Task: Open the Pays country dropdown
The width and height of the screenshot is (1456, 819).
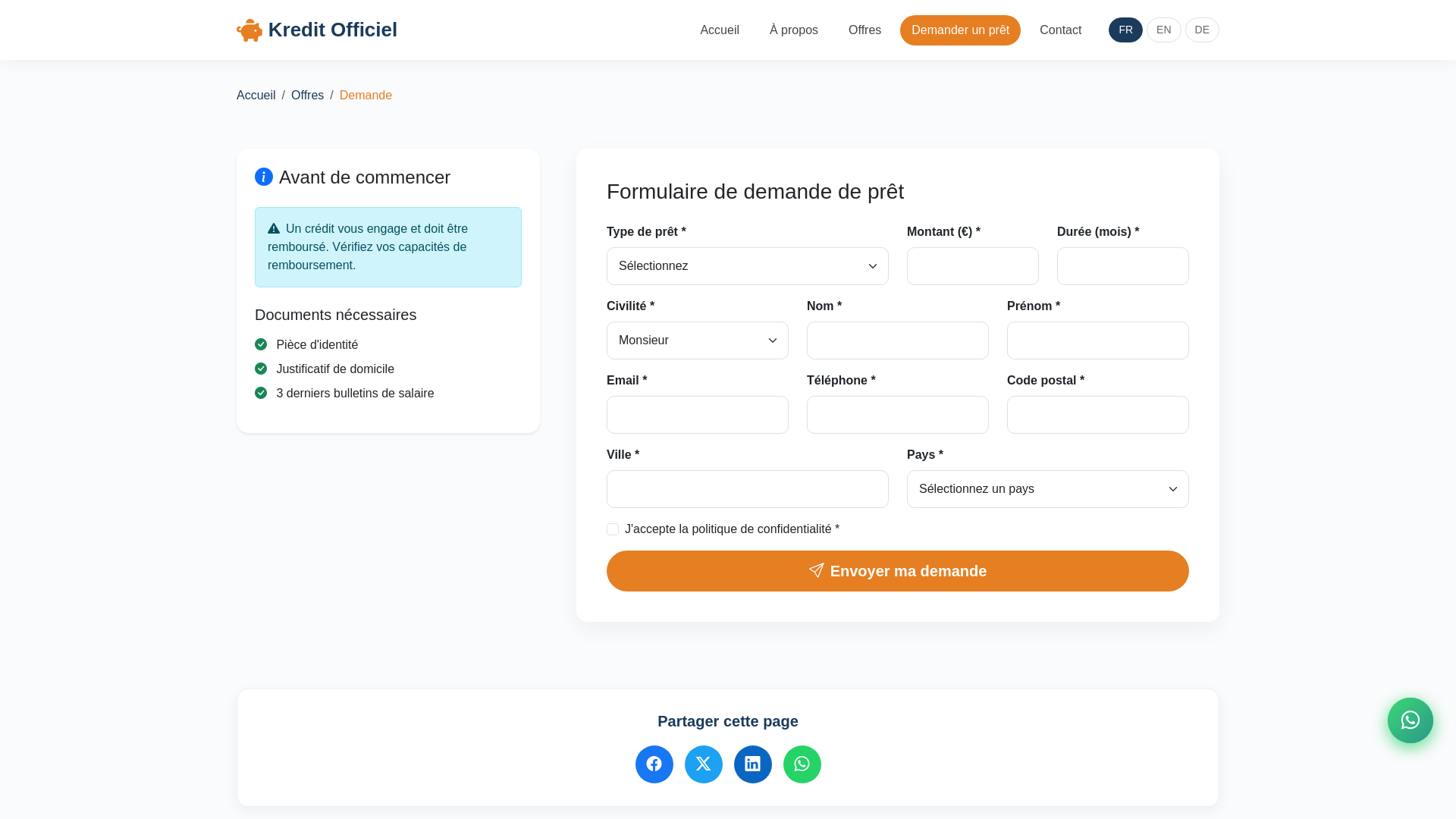Action: pos(1048,489)
